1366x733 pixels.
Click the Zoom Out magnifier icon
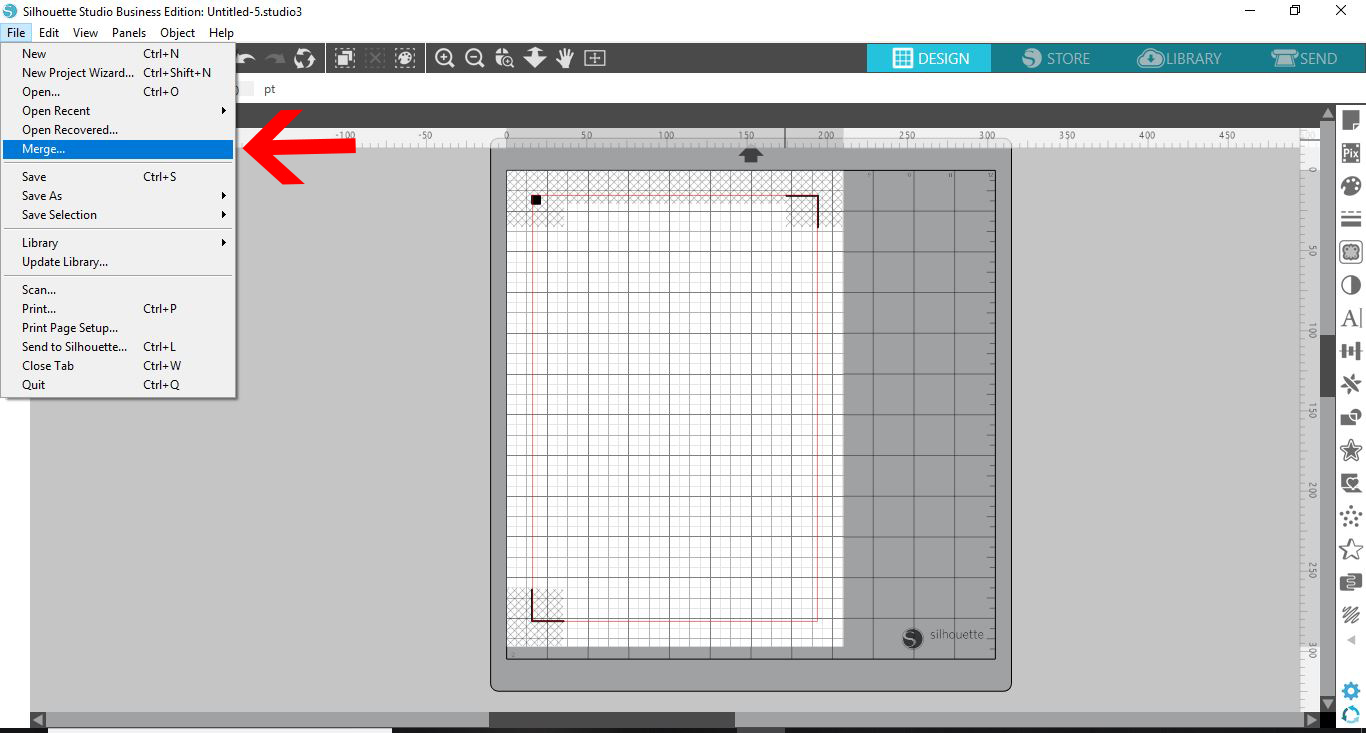coord(475,58)
